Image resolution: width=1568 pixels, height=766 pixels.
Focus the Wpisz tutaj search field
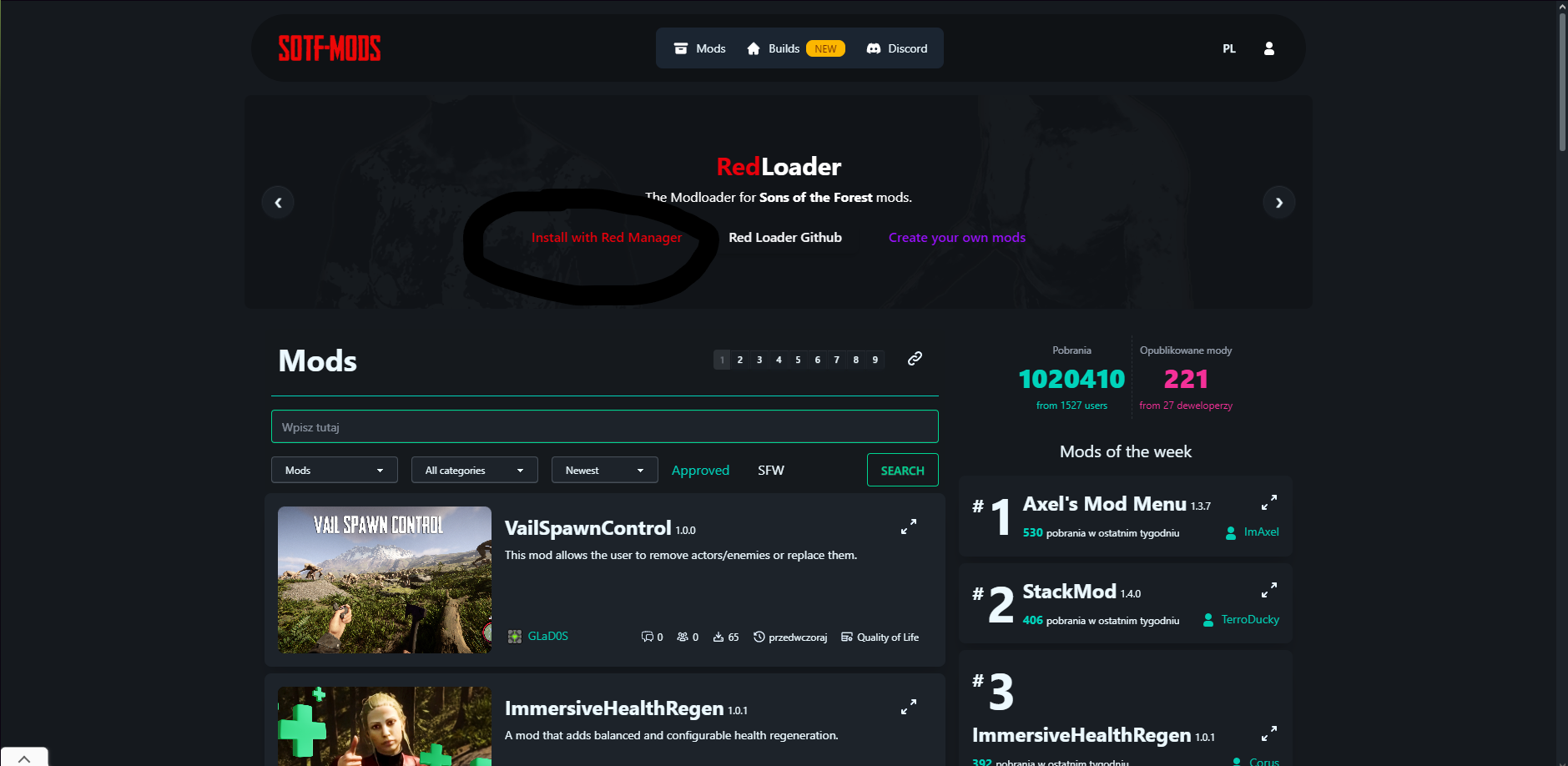click(x=605, y=426)
